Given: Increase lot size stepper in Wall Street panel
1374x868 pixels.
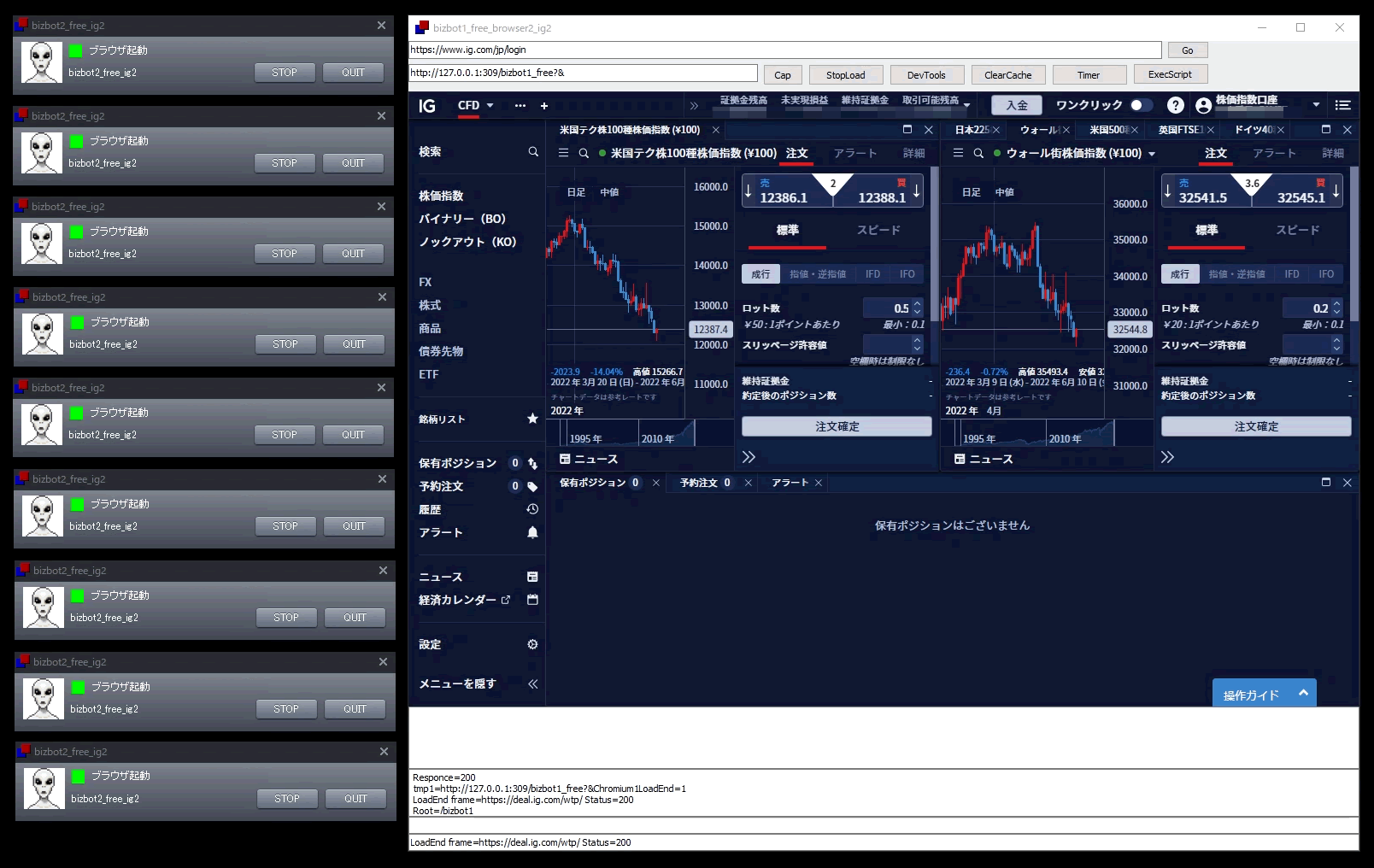Looking at the screenshot, I should click(x=1337, y=303).
